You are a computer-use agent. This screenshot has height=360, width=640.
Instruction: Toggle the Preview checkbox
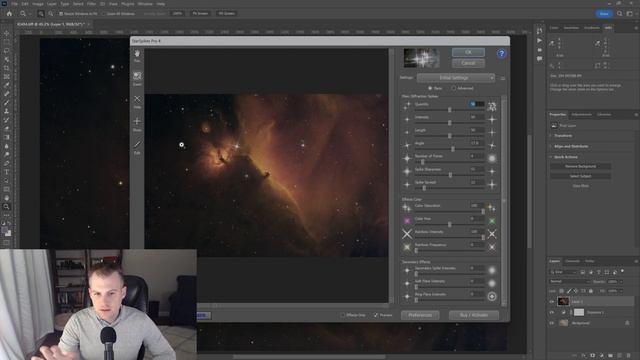376,315
